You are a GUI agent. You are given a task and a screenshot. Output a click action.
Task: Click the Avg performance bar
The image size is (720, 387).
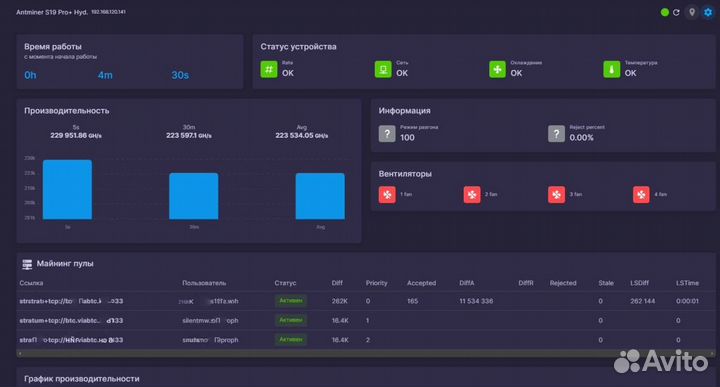pyautogui.click(x=320, y=196)
